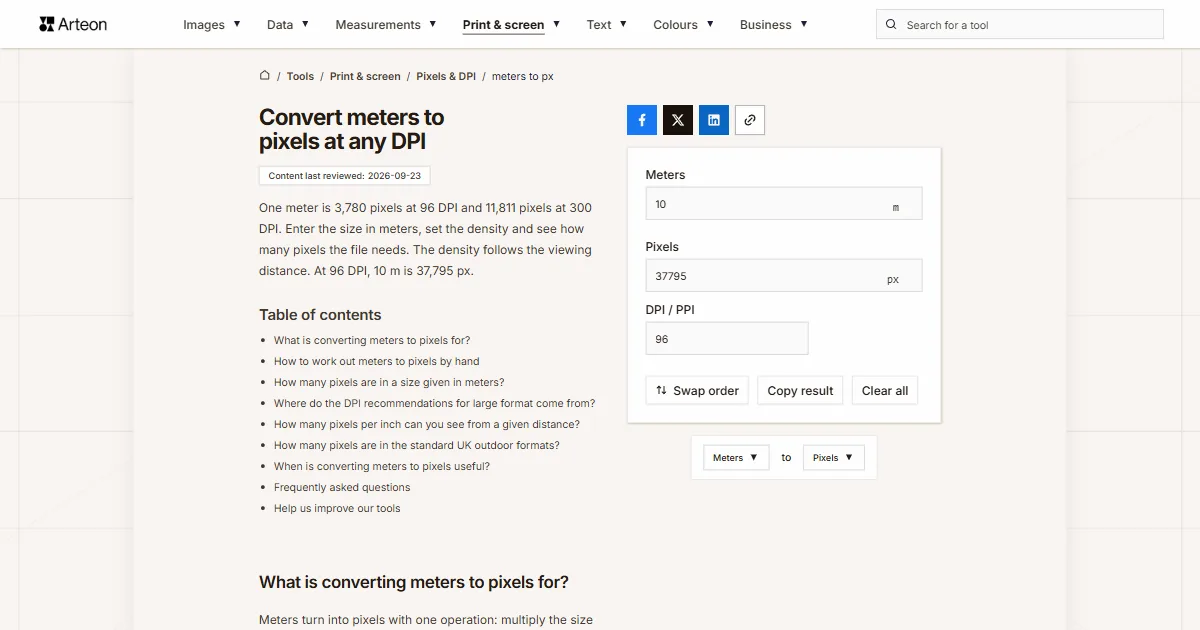Click the 'Convert meters to pixels at any DPI' heading

pyautogui.click(x=352, y=129)
